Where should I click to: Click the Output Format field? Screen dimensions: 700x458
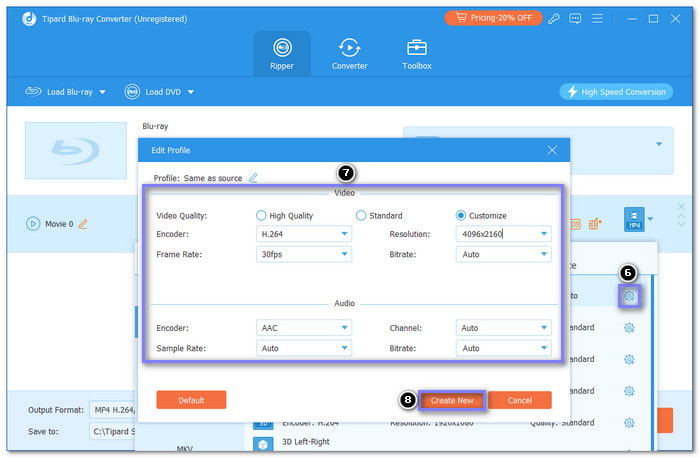coord(113,410)
